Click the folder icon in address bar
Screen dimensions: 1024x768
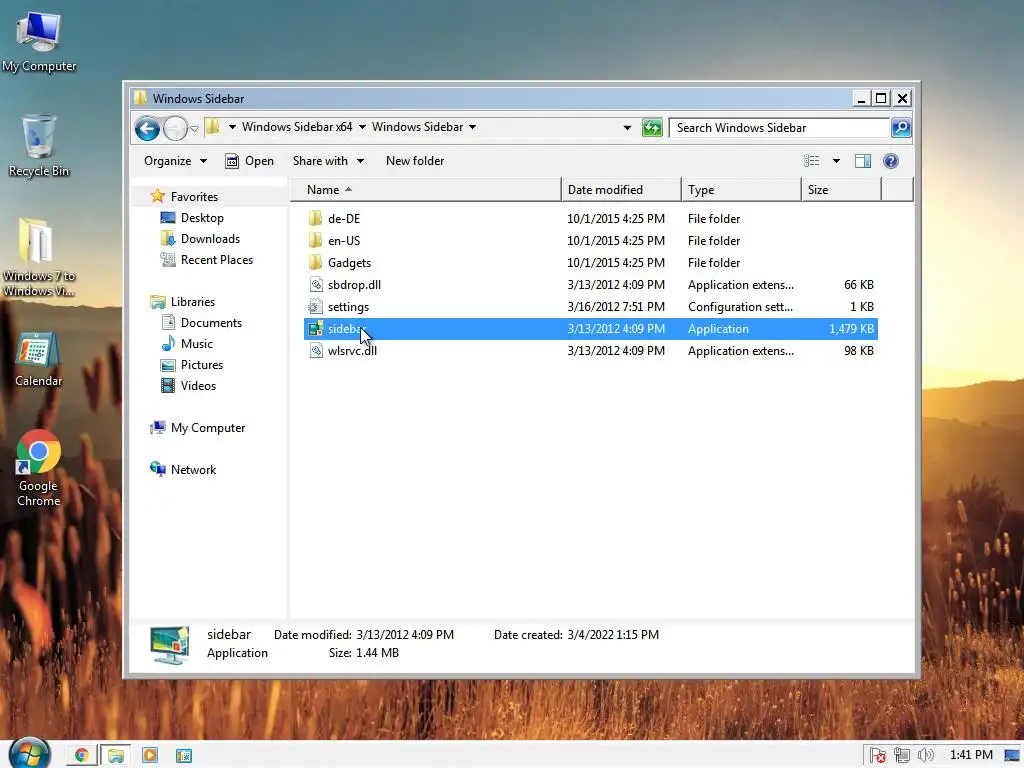(212, 127)
